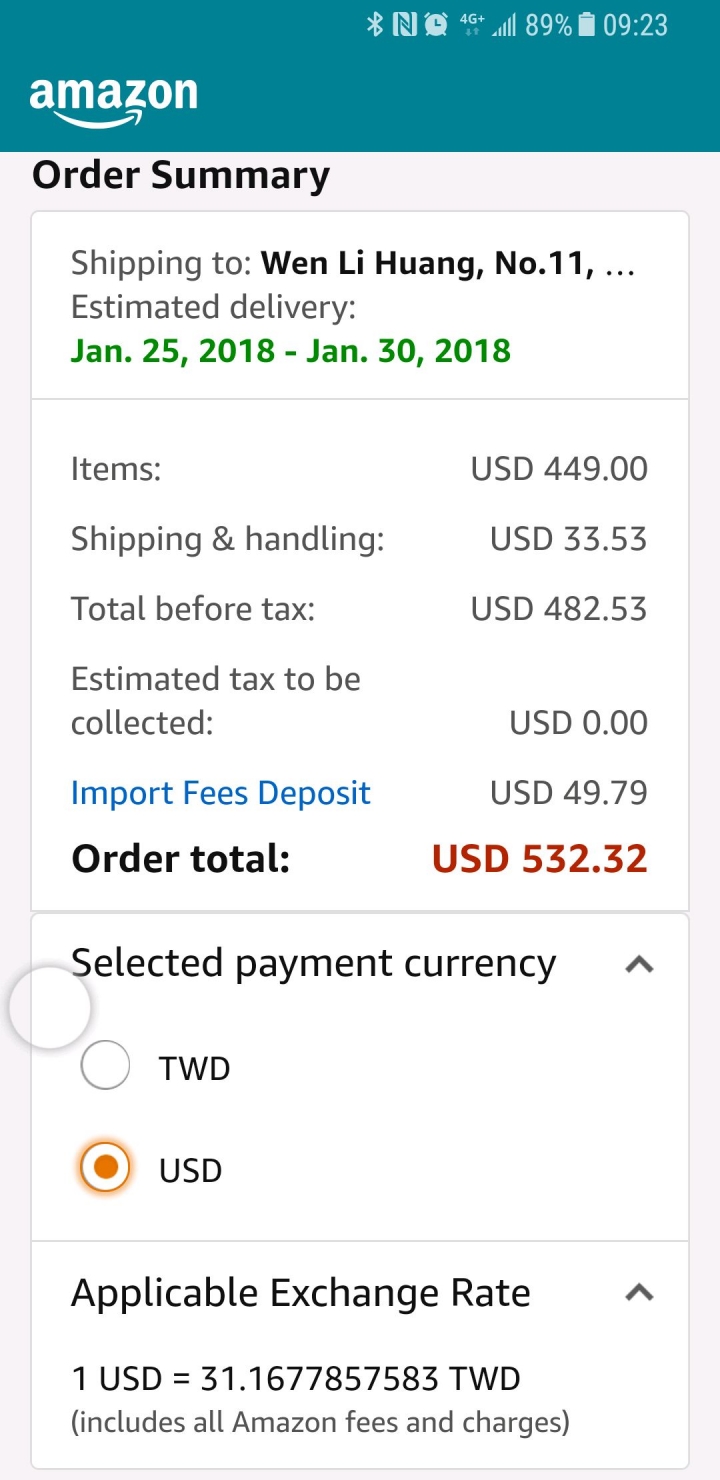Tap the Items USD 449.00 row
720x1480 pixels.
coord(359,468)
